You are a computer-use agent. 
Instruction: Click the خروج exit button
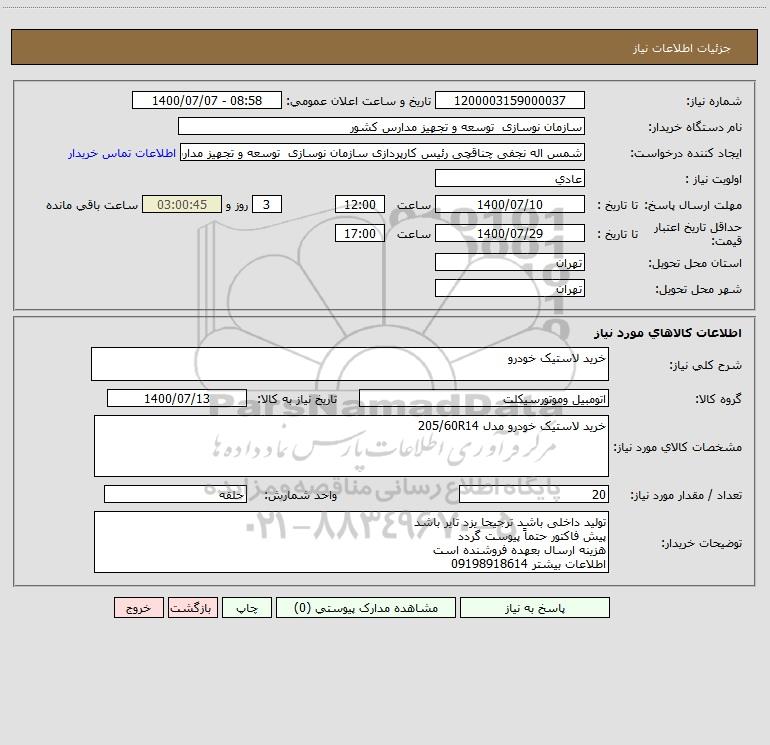tap(138, 608)
